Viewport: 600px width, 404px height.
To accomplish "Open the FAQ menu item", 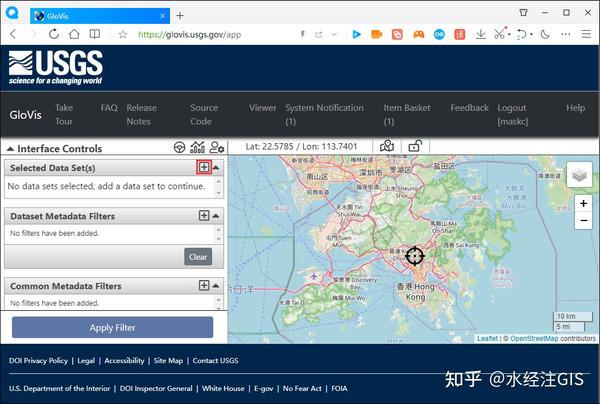I will tap(109, 108).
